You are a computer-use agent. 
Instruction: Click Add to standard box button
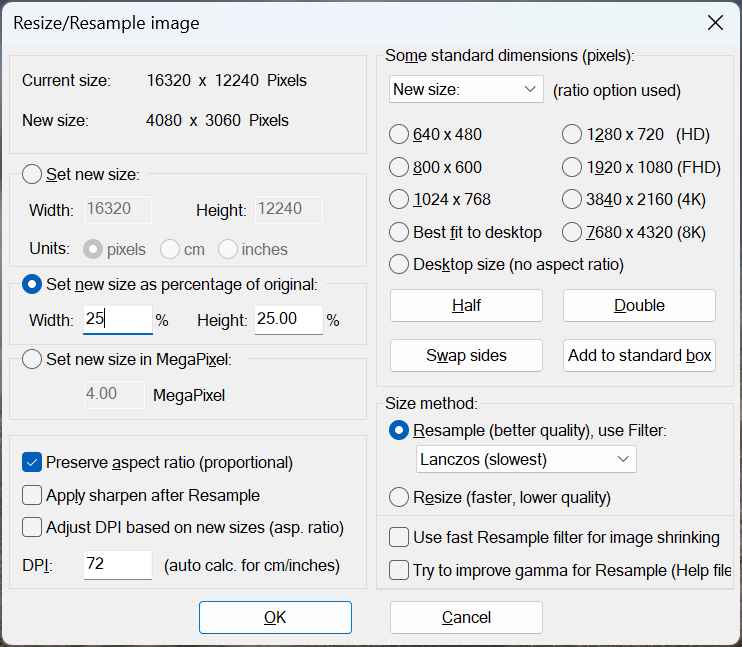(x=639, y=356)
